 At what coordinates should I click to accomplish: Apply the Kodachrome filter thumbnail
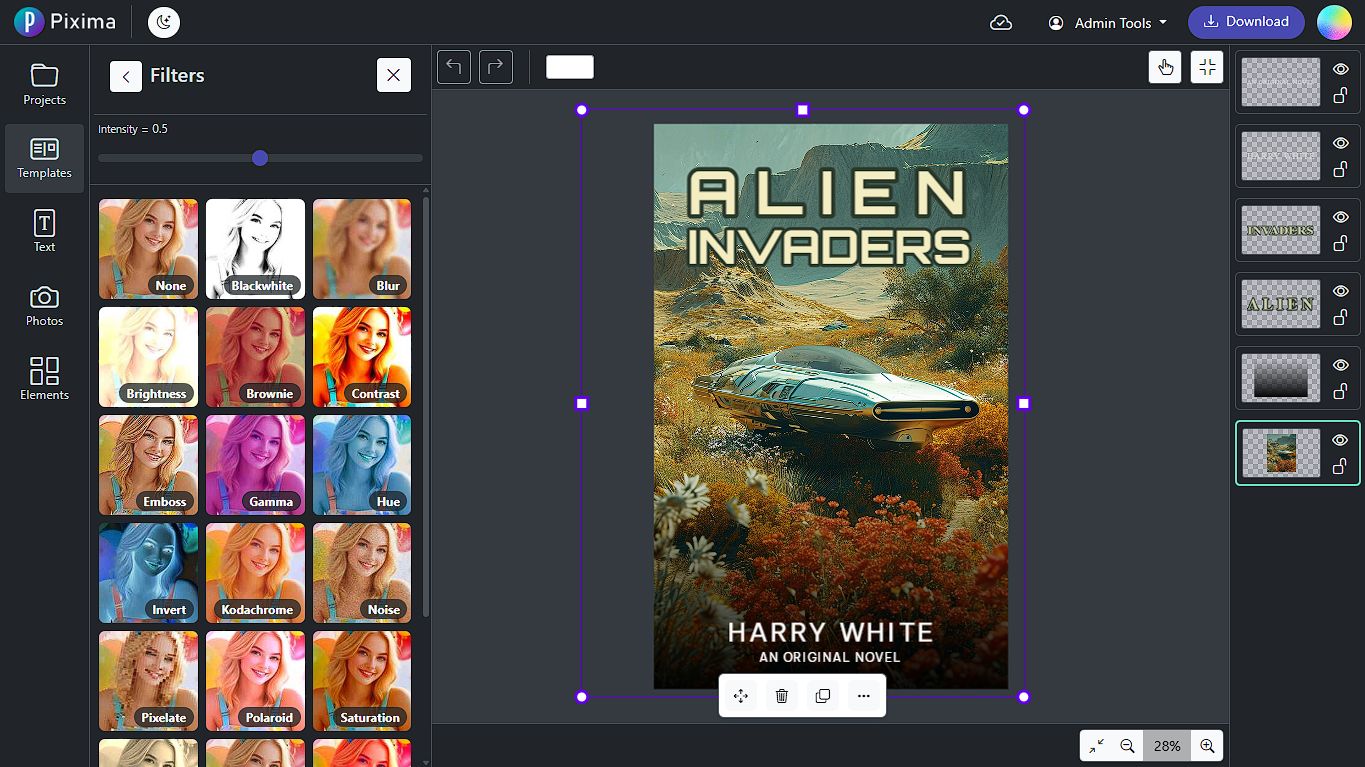[x=256, y=573]
